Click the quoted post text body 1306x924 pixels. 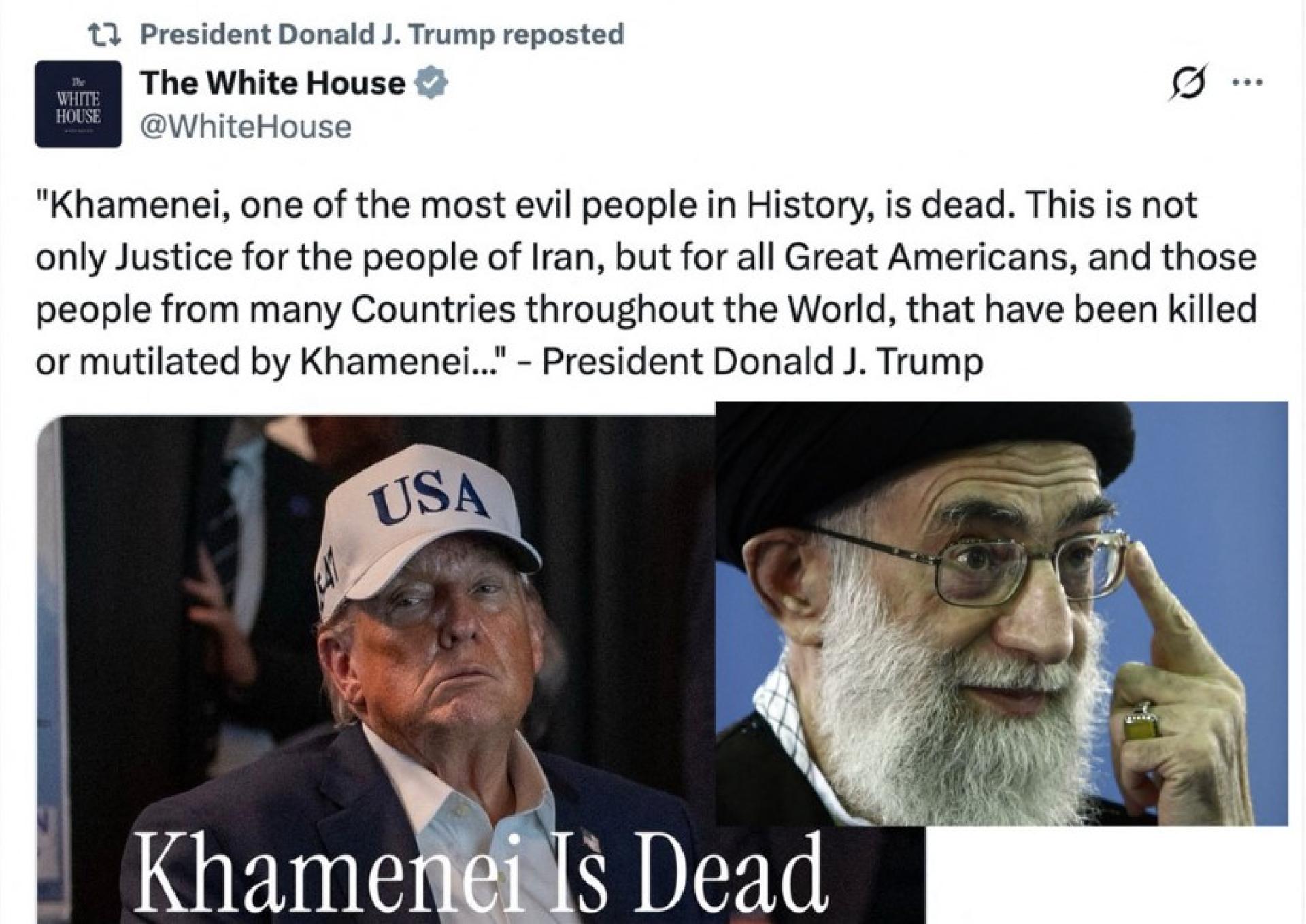646,282
